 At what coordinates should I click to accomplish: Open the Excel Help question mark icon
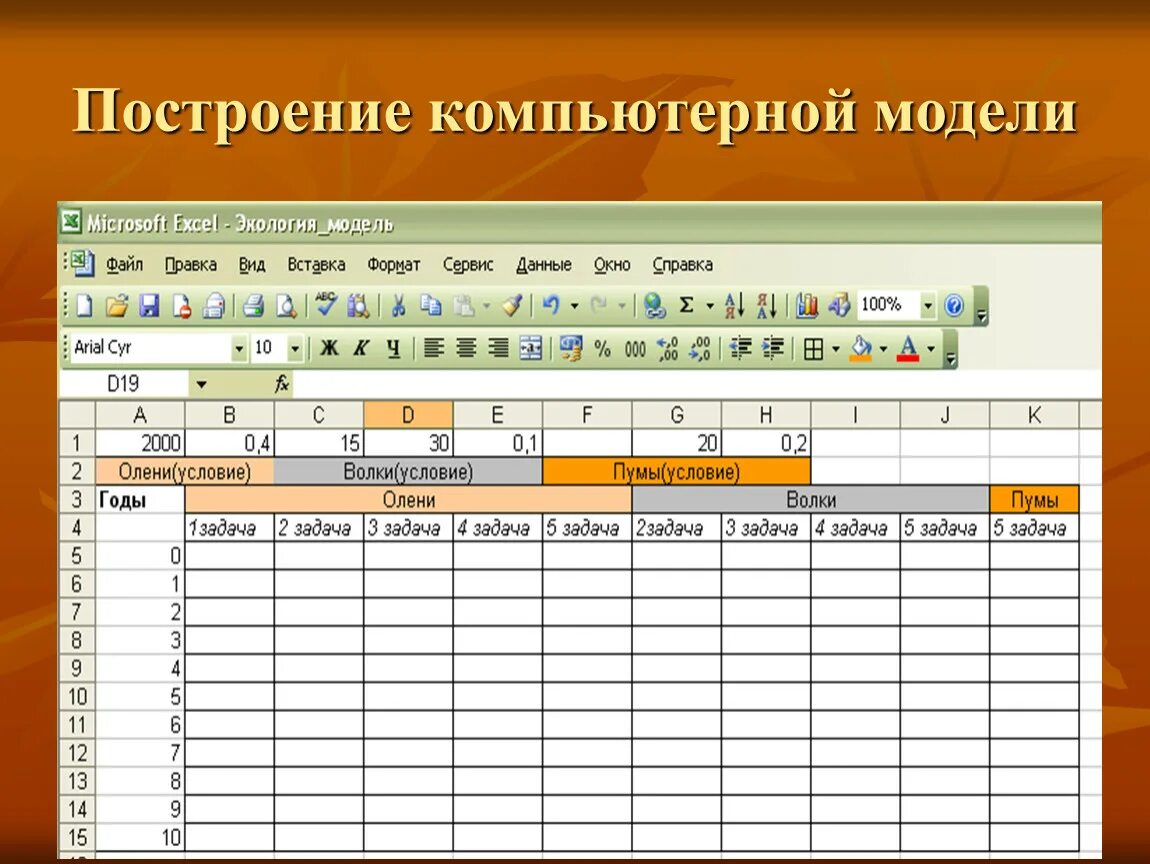pyautogui.click(x=954, y=305)
